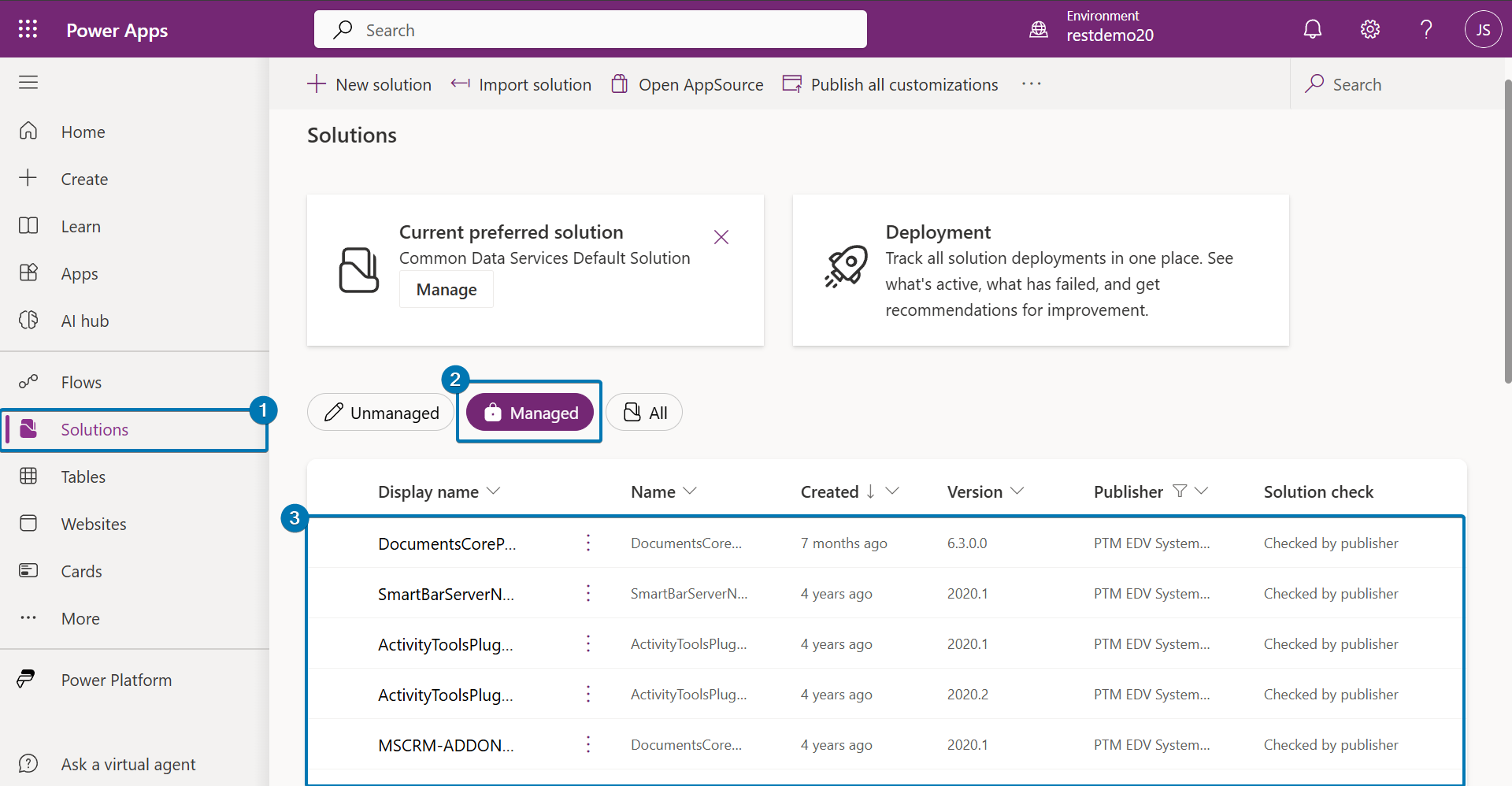Image resolution: width=1512 pixels, height=786 pixels.
Task: Click the Manage button
Action: pyautogui.click(x=446, y=289)
